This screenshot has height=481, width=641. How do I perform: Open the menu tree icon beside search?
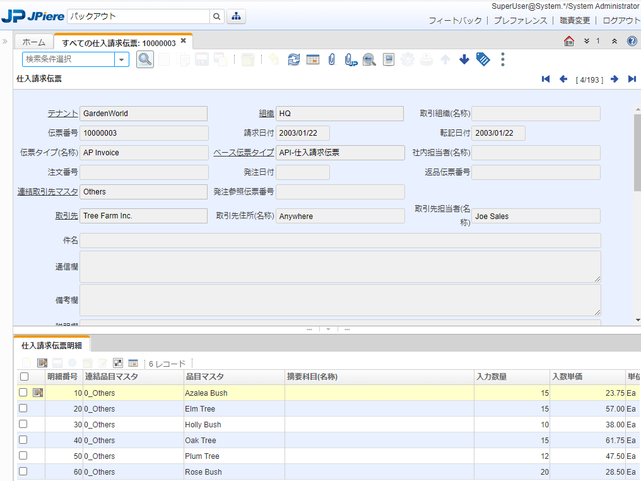236,16
